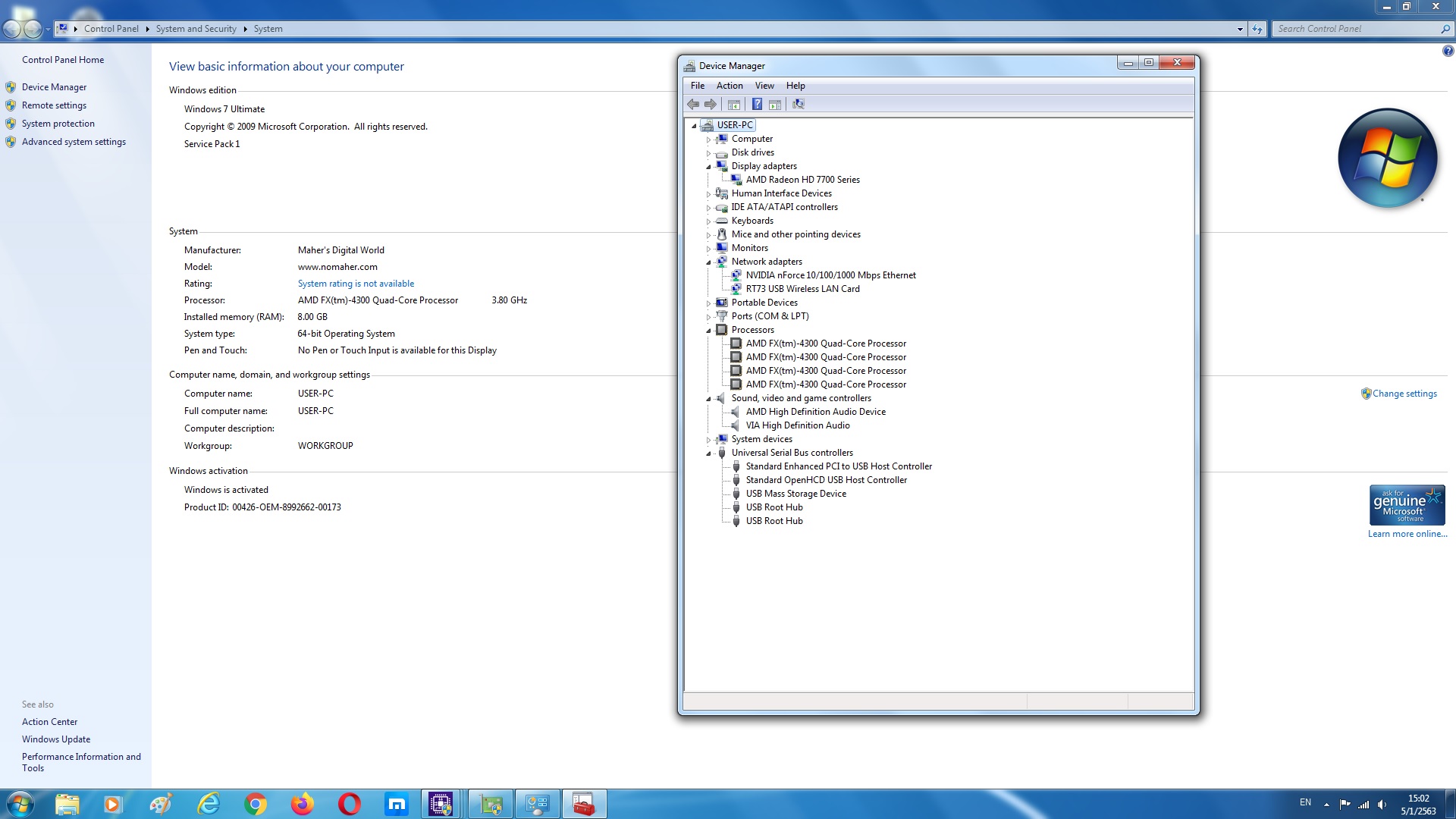The width and height of the screenshot is (1456, 819).
Task: Click 'System and Security' in address breadcrumb
Action: tap(196, 29)
